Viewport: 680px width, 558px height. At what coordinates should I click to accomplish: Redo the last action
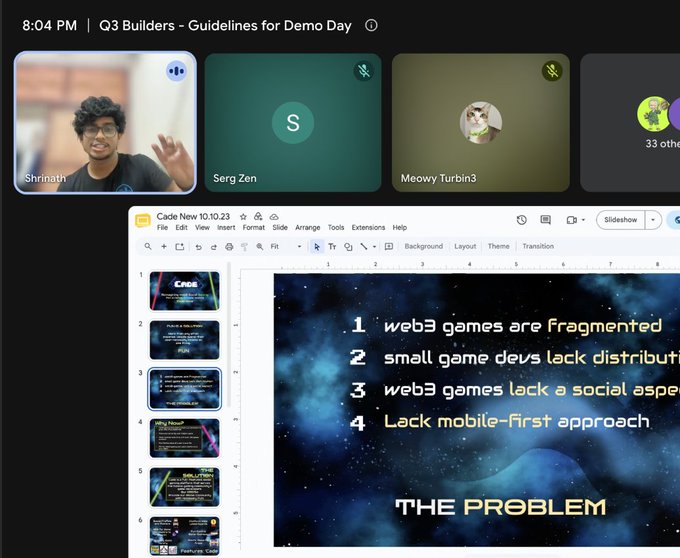214,247
